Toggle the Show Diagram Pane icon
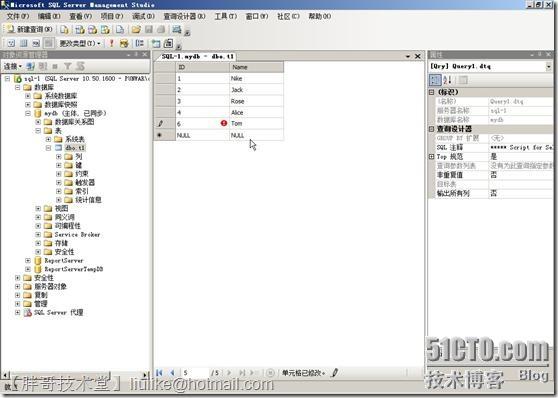Screen dimensions: 558x398 [x=11, y=43]
